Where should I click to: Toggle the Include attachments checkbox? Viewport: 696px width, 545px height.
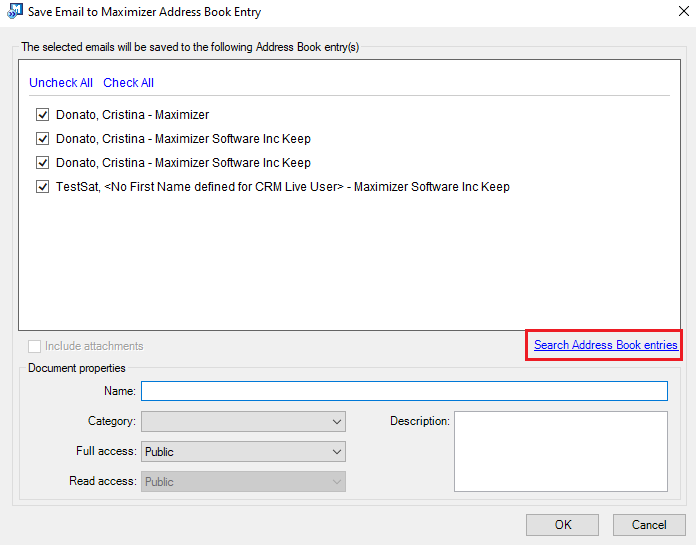(34, 346)
